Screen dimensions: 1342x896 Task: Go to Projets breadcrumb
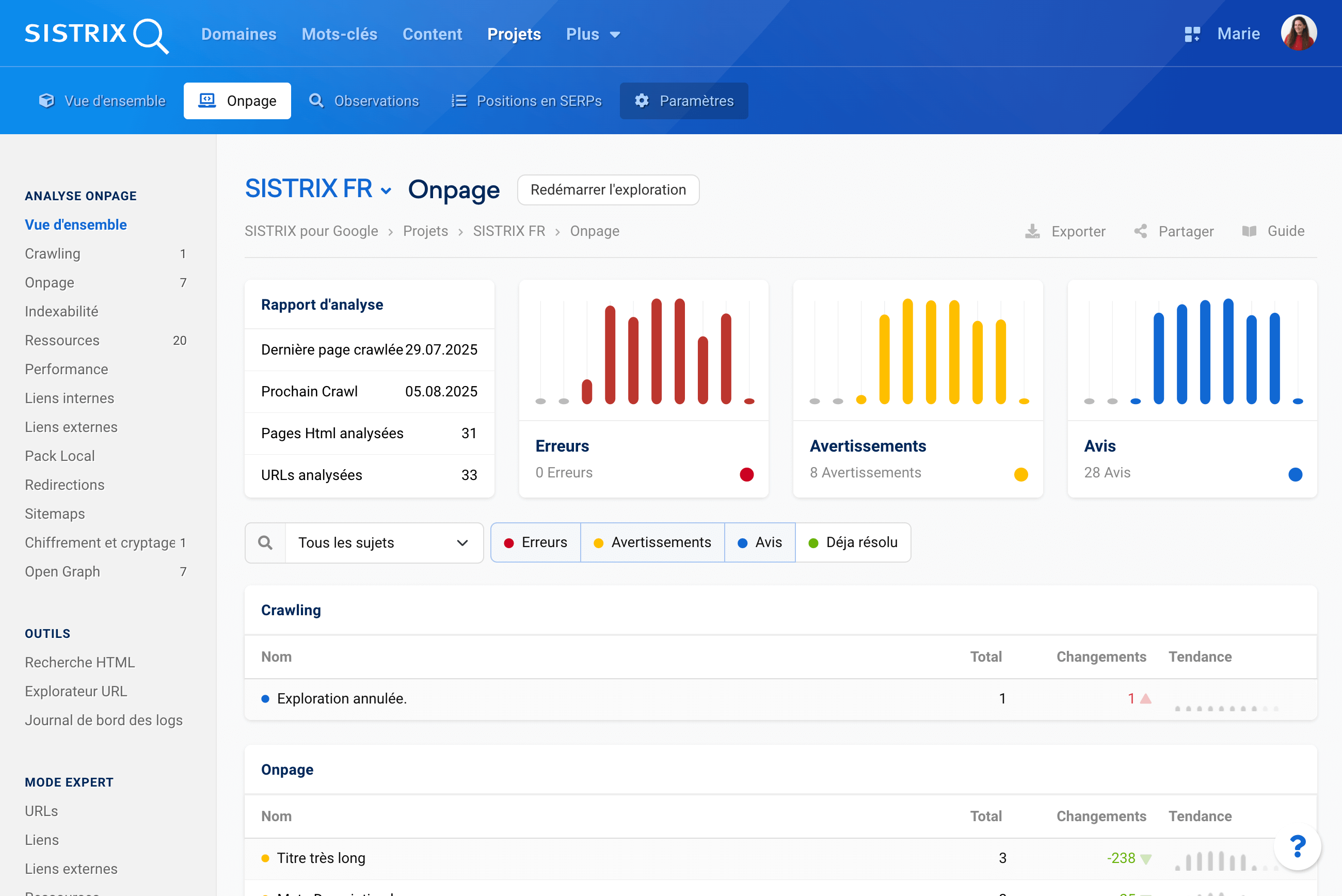click(x=426, y=231)
